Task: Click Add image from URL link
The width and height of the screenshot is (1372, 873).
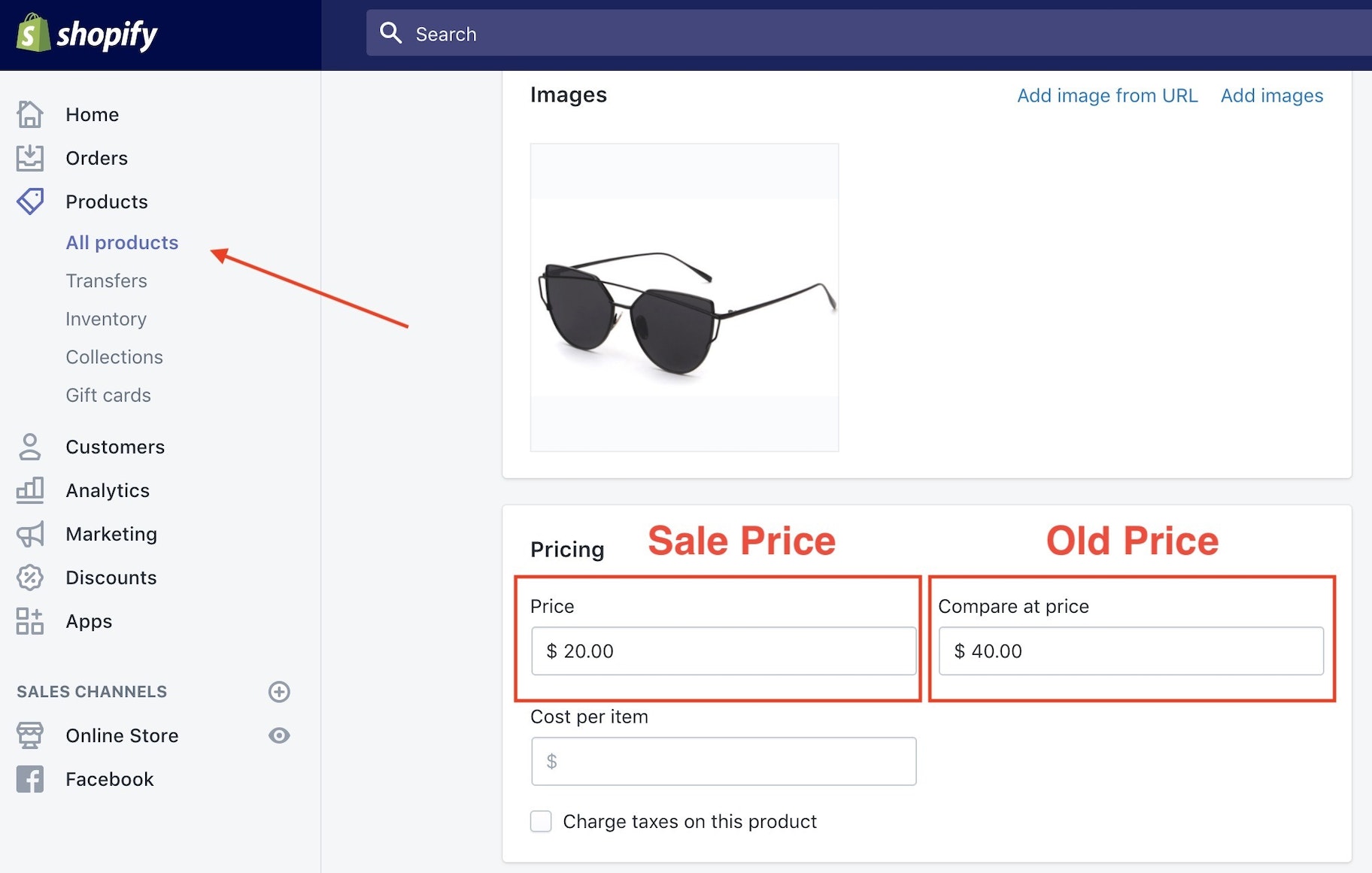Action: (x=1106, y=95)
